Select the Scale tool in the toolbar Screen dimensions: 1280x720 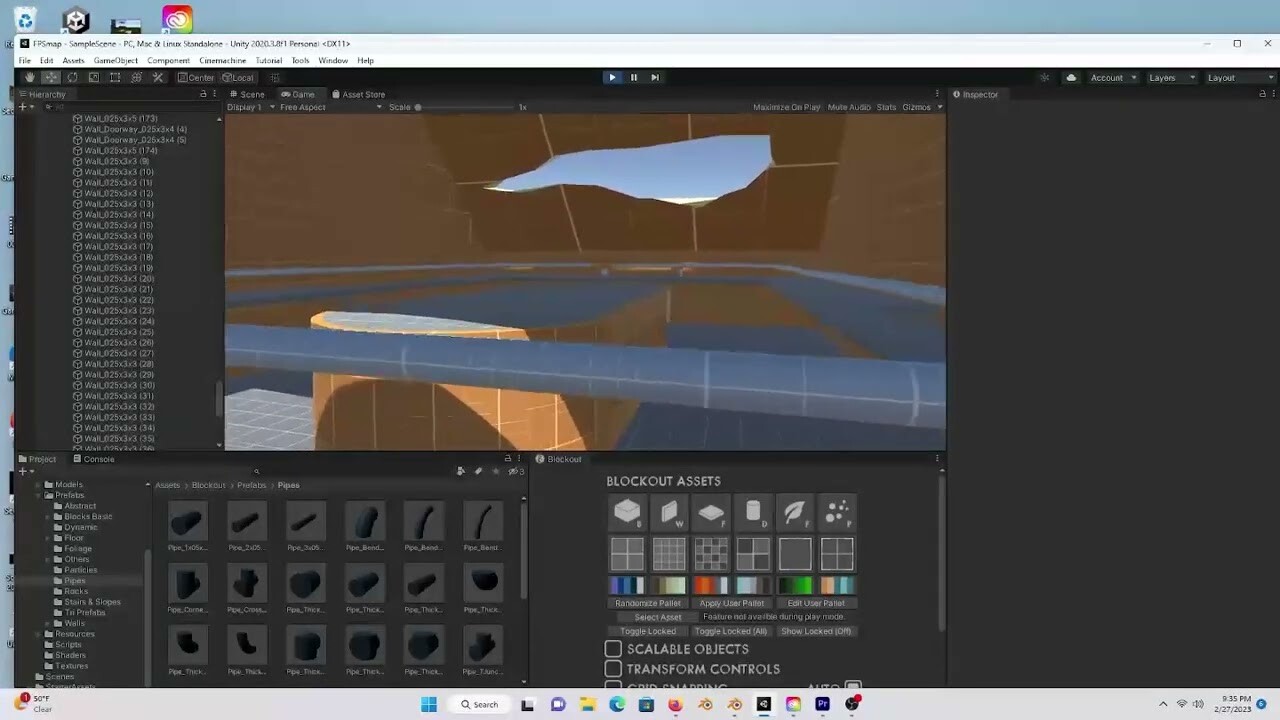(x=95, y=77)
